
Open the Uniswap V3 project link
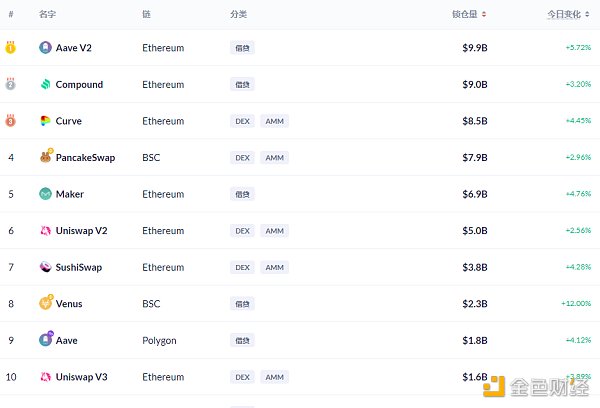84,377
